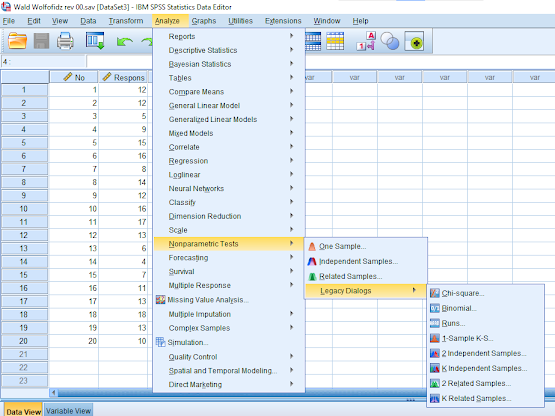The width and height of the screenshot is (555, 416).
Task: Click the yellow grid toolbar icon
Action: 335,41
